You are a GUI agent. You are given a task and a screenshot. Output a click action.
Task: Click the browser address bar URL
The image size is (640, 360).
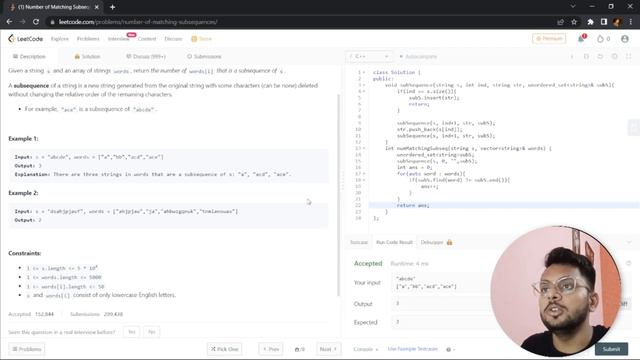coord(138,22)
